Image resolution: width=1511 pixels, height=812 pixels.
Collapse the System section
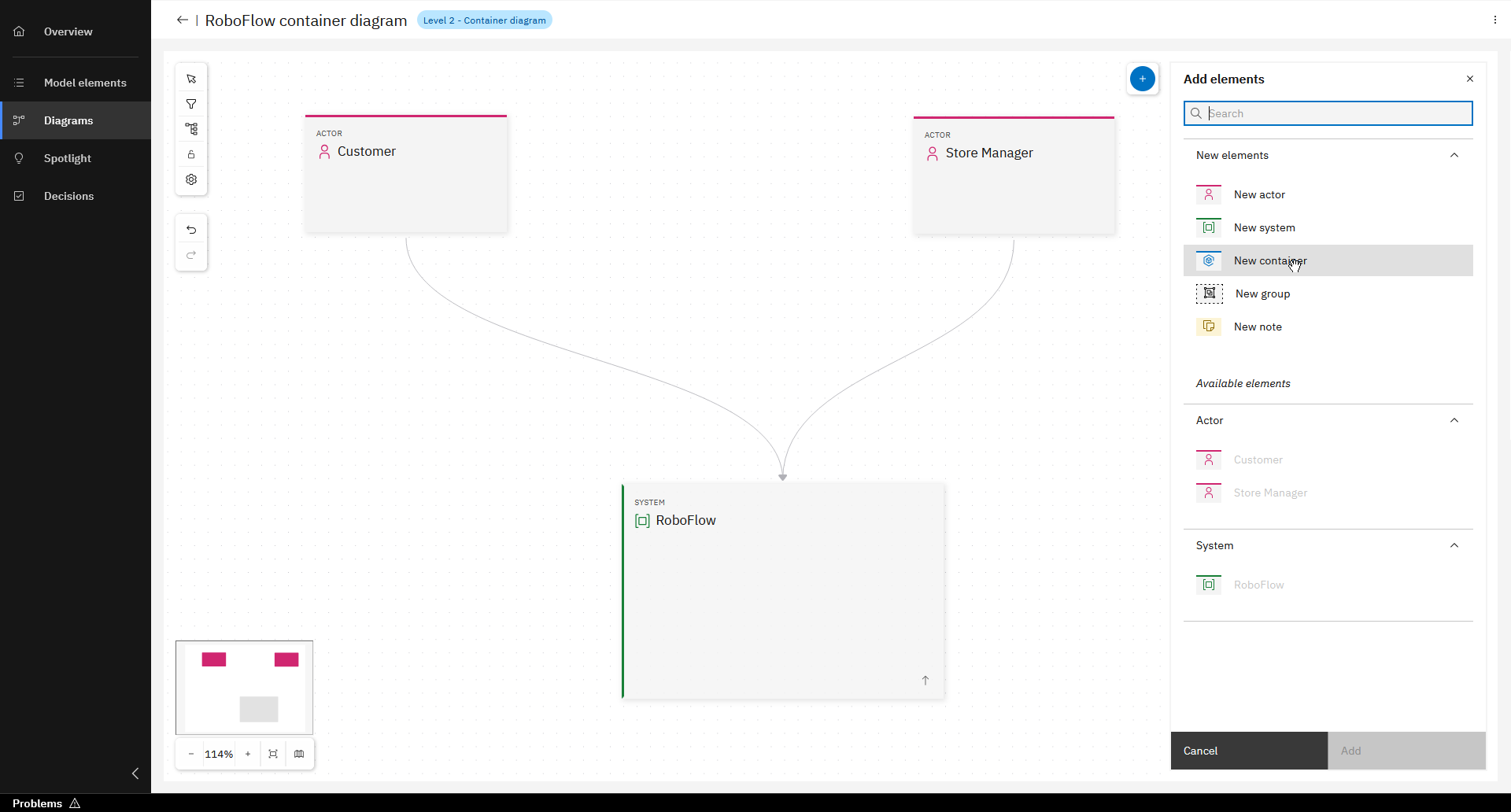pos(1454,544)
